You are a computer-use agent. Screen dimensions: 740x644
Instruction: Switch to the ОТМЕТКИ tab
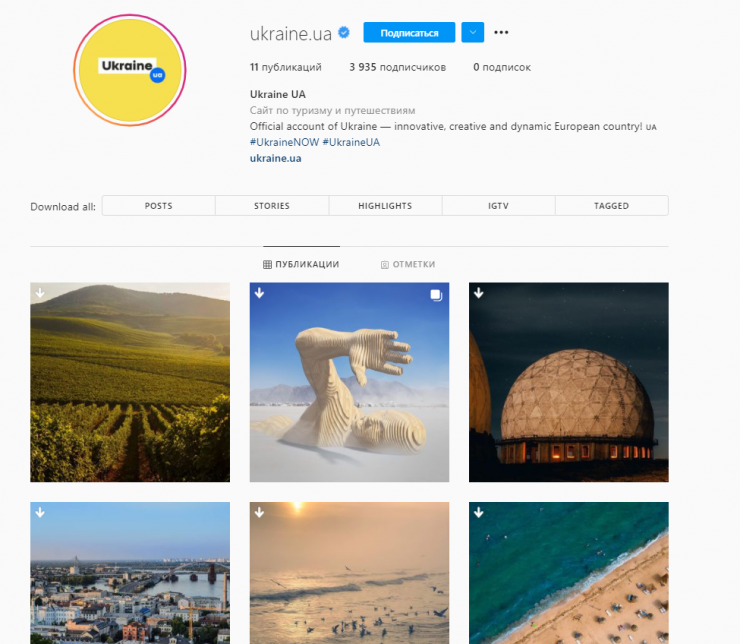408,264
